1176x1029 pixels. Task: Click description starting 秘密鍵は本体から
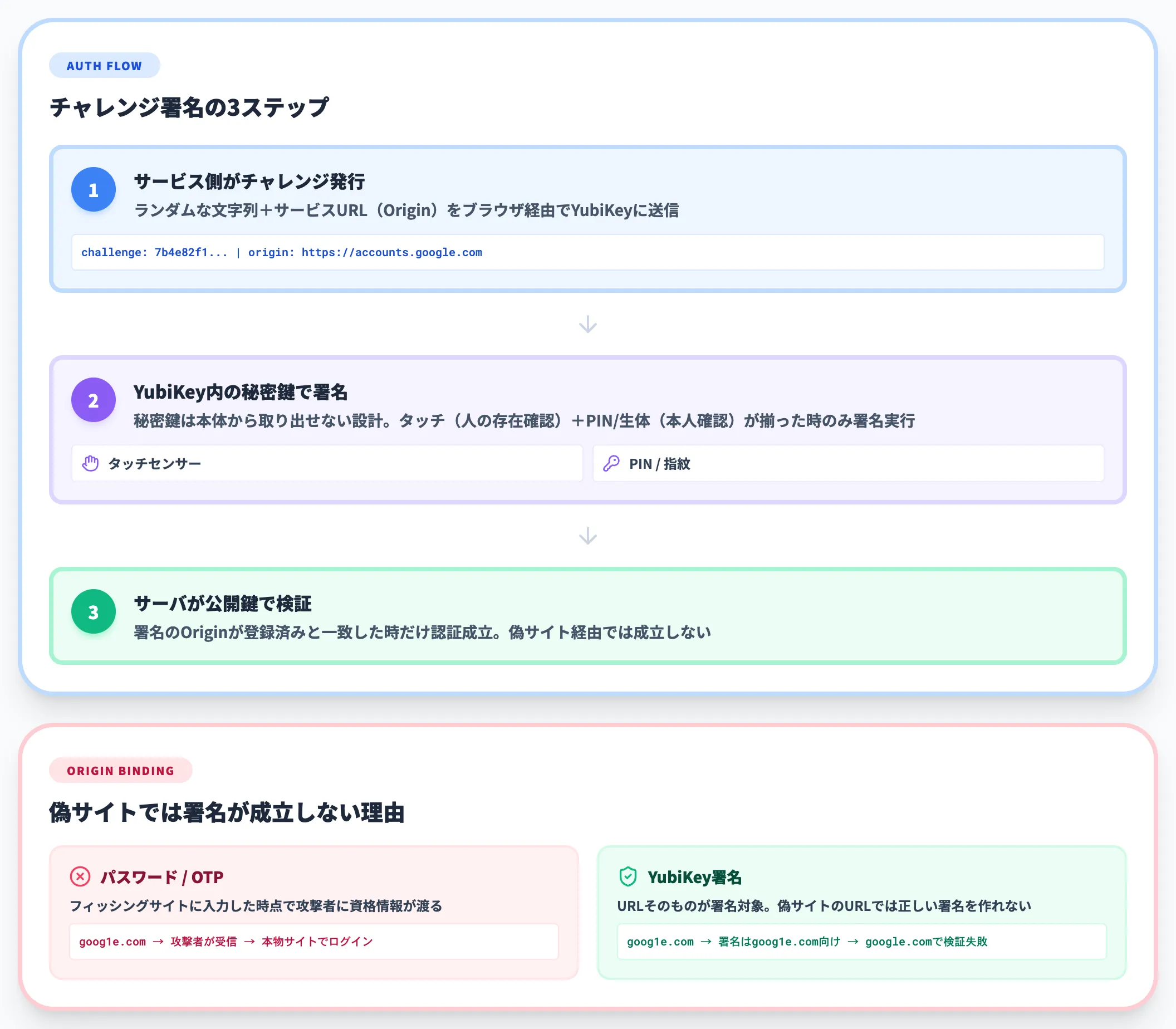coord(525,421)
